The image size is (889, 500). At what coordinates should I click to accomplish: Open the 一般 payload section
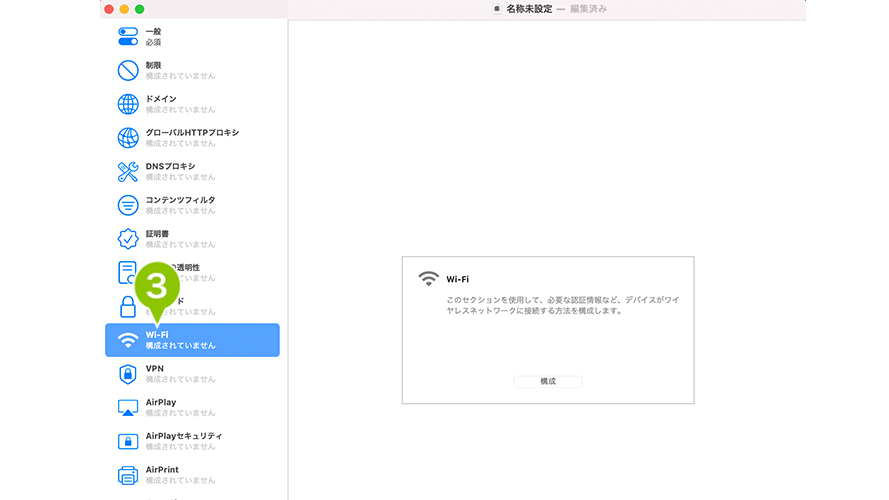(x=192, y=36)
